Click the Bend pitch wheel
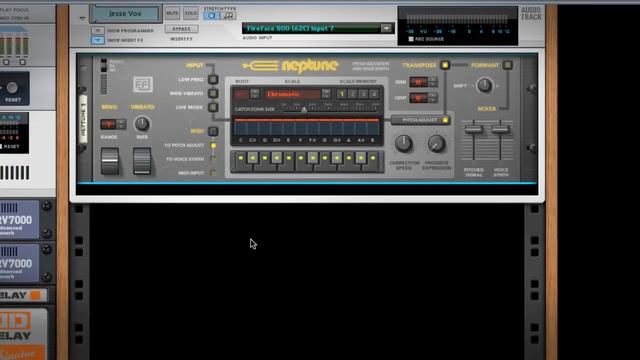Image resolution: width=640 pixels, height=360 pixels. (110, 161)
